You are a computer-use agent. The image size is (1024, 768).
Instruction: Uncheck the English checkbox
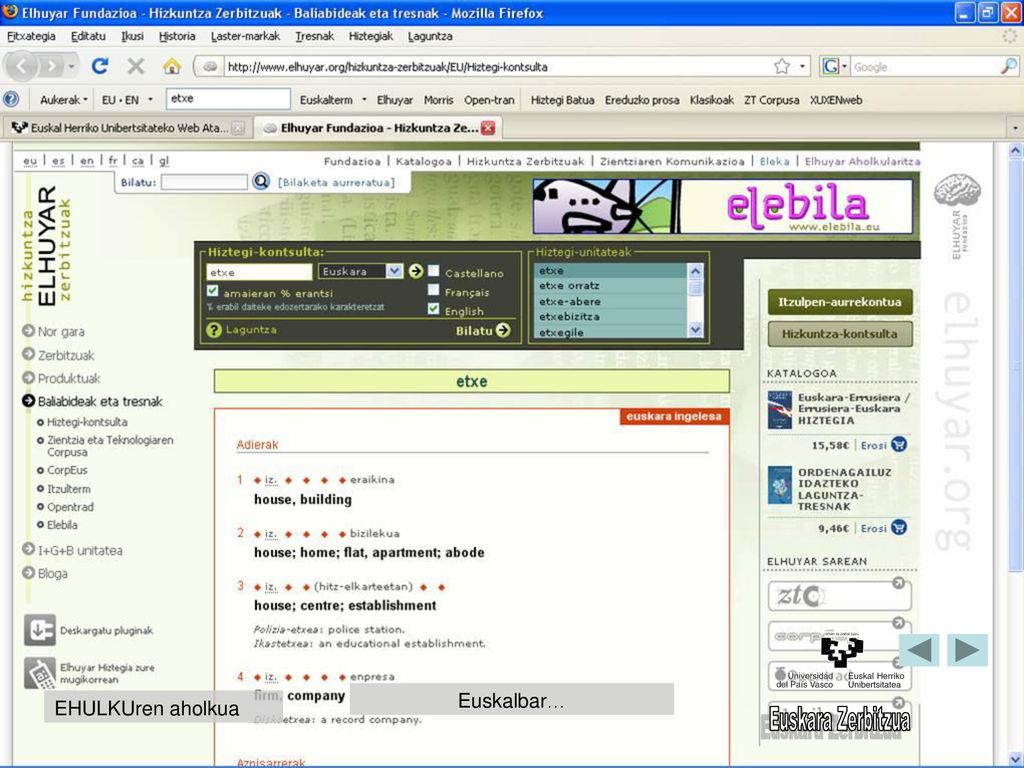(433, 308)
